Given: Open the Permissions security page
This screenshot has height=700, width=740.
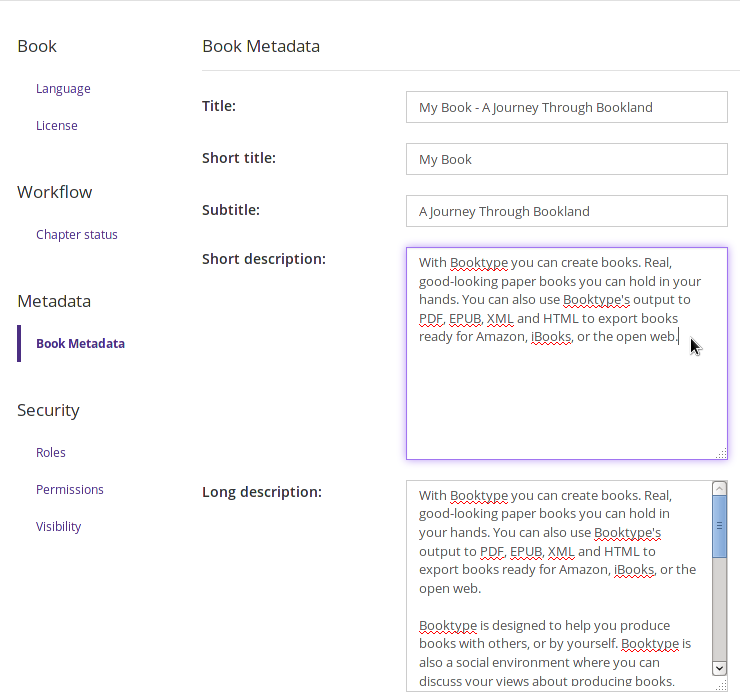Looking at the screenshot, I should pos(69,489).
